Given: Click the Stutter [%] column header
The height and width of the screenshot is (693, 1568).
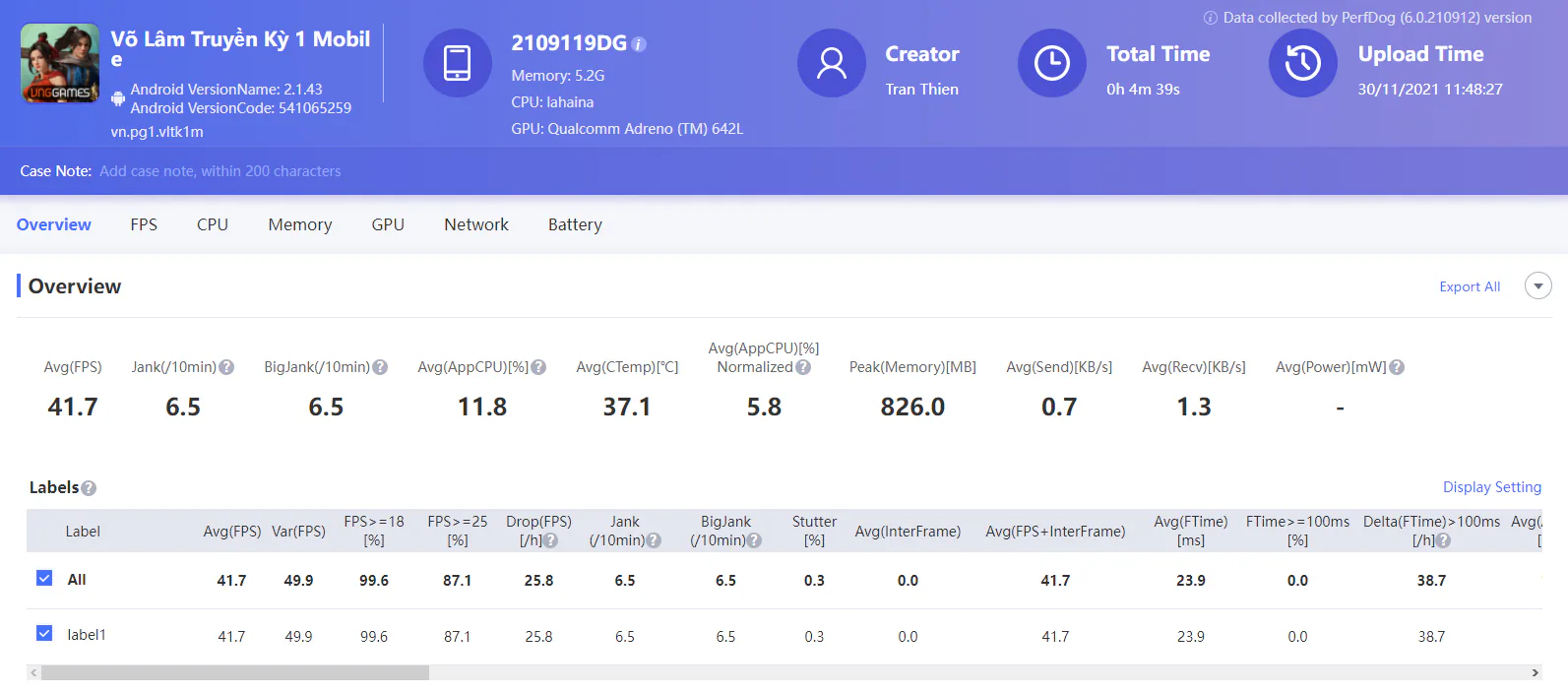Looking at the screenshot, I should [814, 531].
